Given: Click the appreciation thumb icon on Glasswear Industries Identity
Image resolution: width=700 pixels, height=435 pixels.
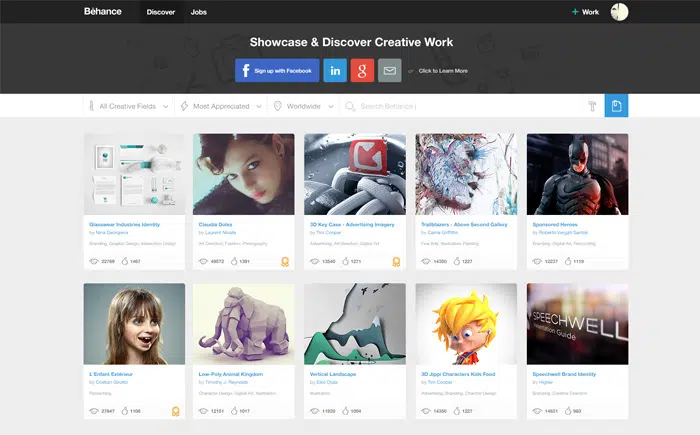Looking at the screenshot, I should pyautogui.click(x=125, y=261).
